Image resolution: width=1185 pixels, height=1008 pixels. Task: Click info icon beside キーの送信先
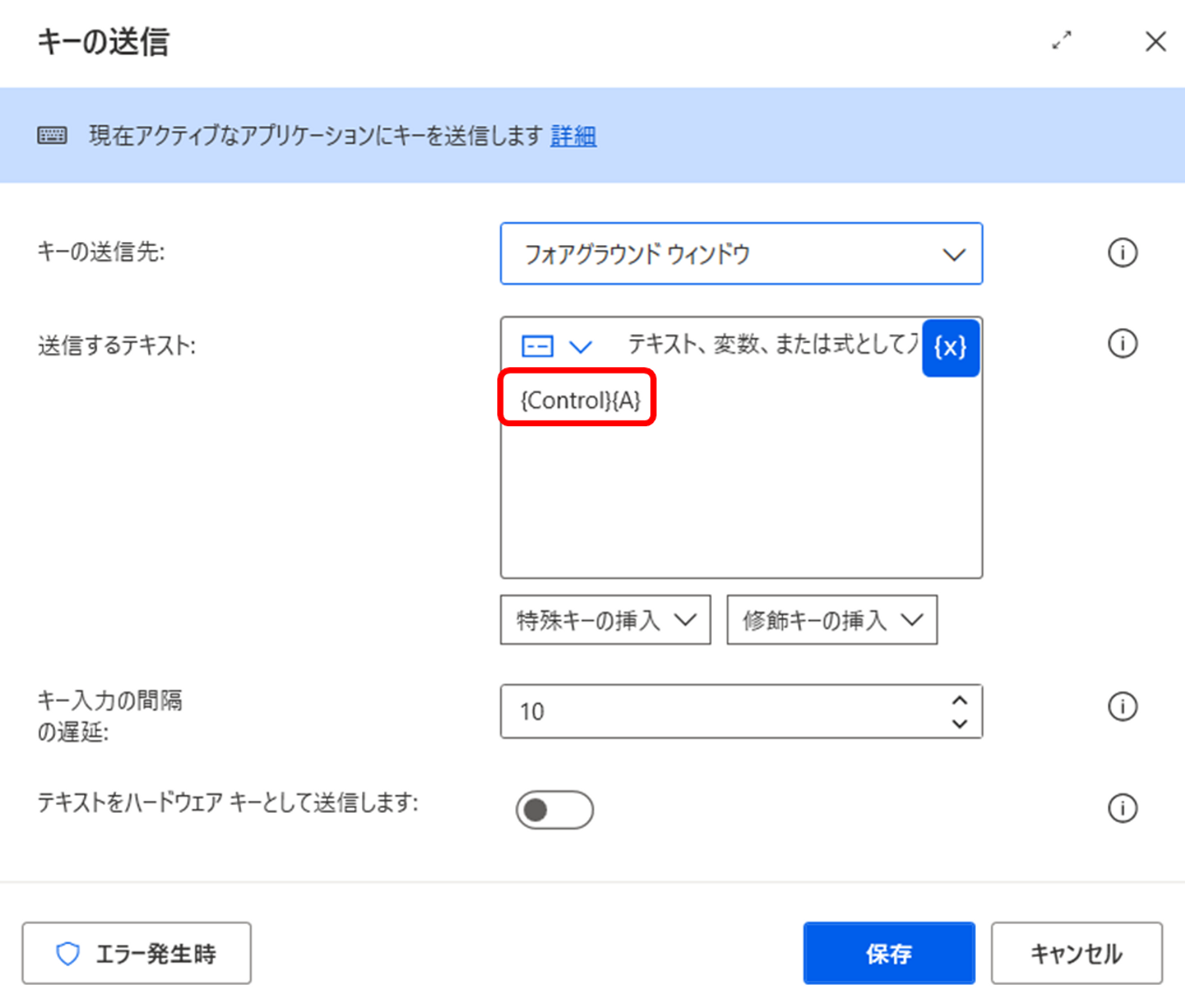coord(1122,253)
